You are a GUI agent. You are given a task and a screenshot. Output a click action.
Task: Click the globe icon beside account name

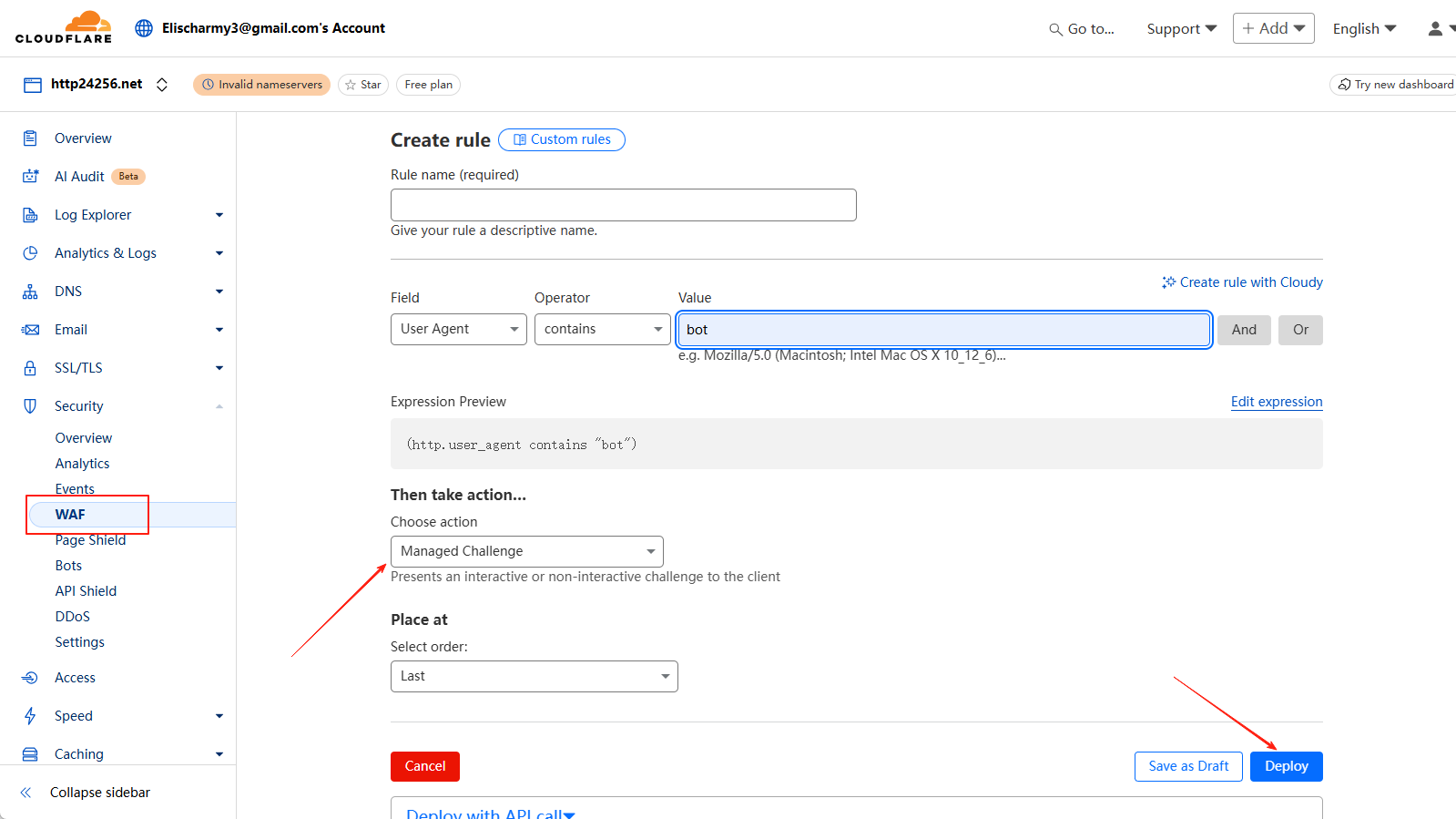144,28
